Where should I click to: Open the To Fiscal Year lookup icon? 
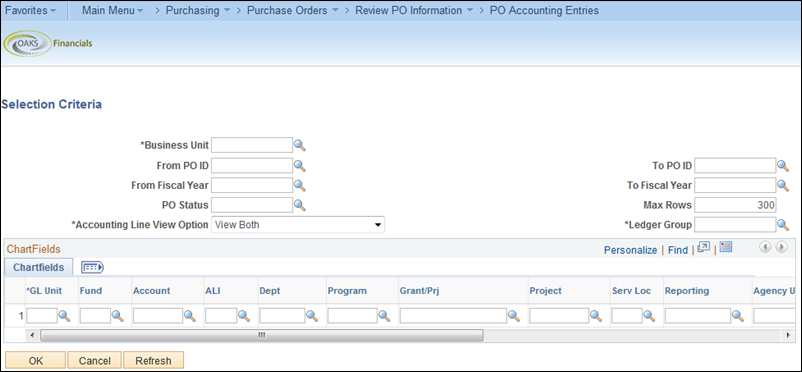tap(783, 185)
